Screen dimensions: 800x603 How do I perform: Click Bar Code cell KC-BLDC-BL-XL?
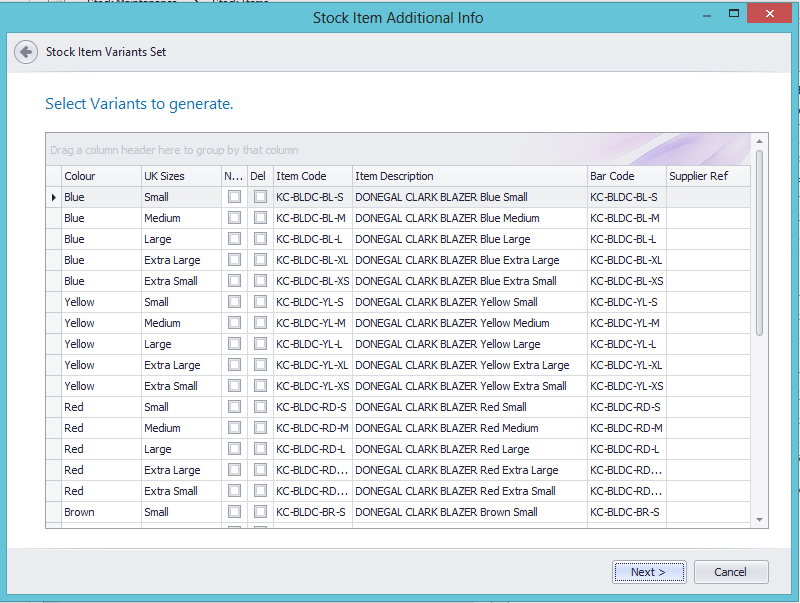[x=627, y=260]
